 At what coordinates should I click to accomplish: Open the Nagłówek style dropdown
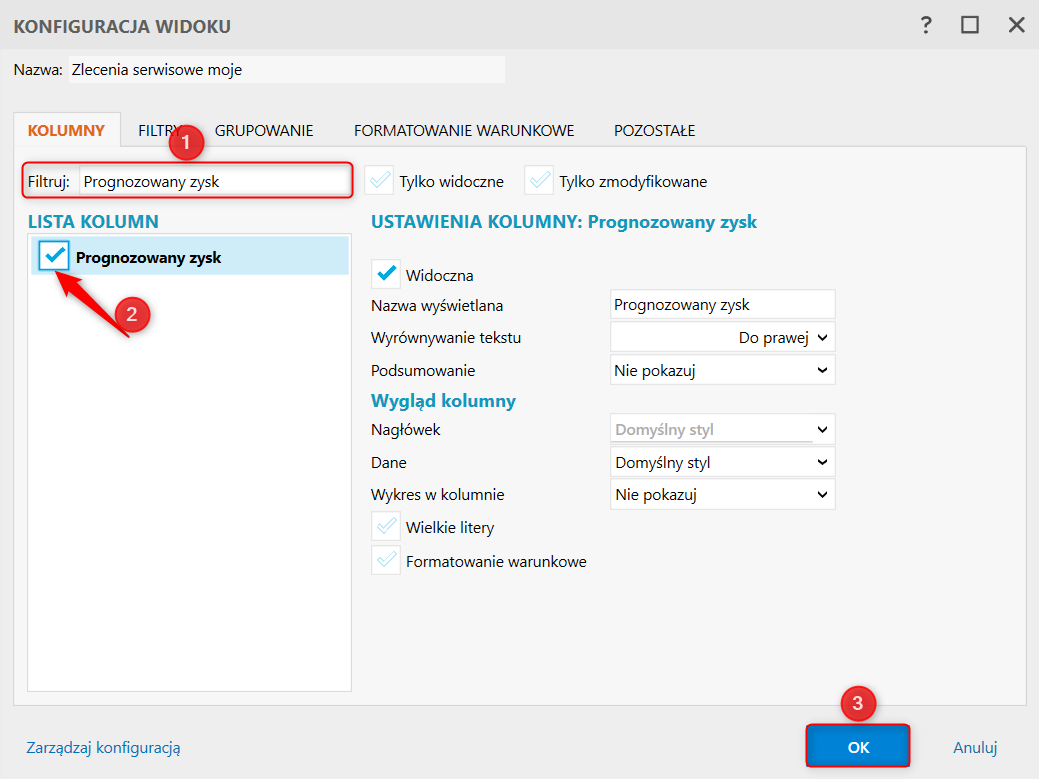click(722, 430)
